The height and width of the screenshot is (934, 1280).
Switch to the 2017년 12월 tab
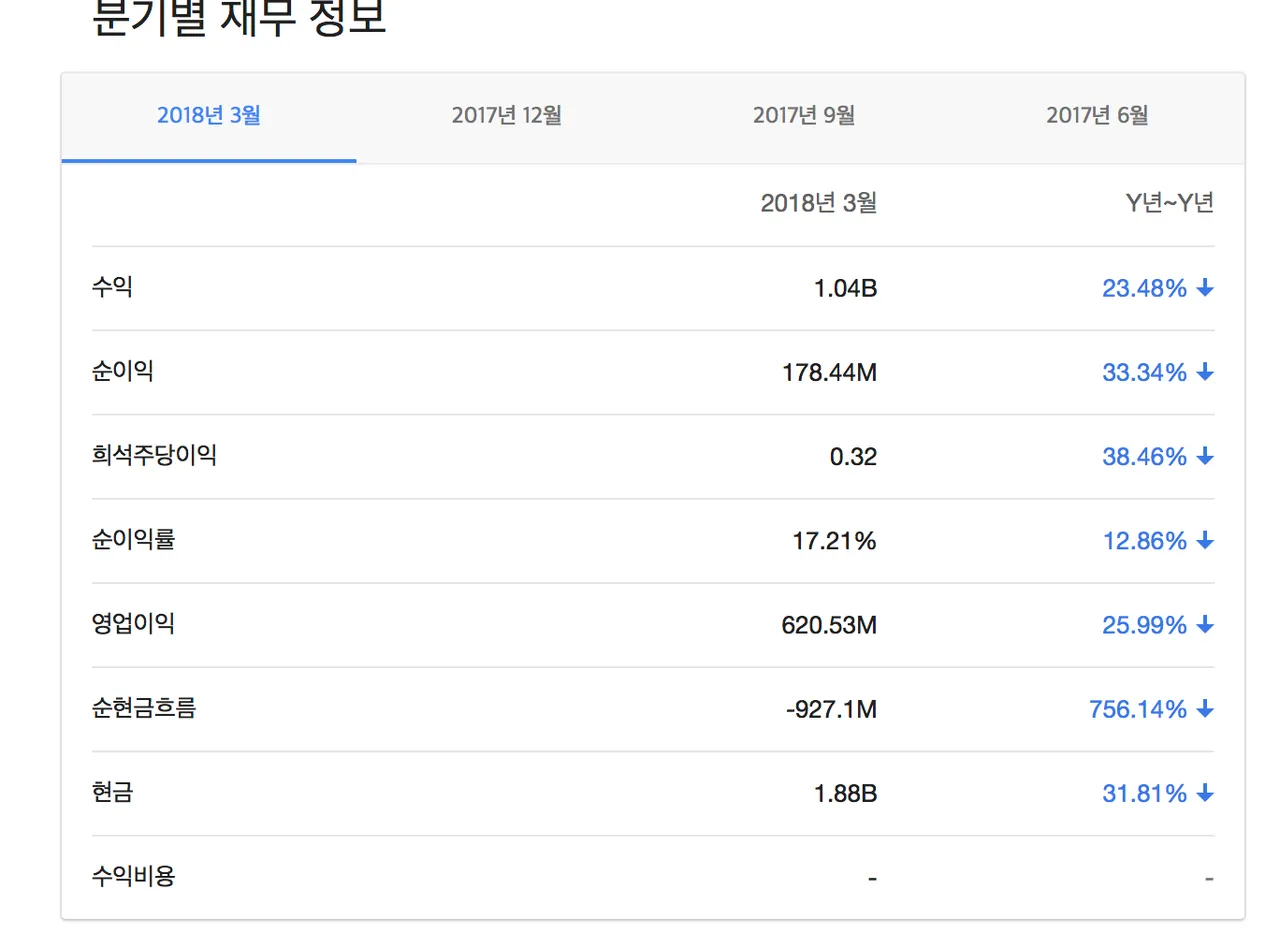[506, 116]
